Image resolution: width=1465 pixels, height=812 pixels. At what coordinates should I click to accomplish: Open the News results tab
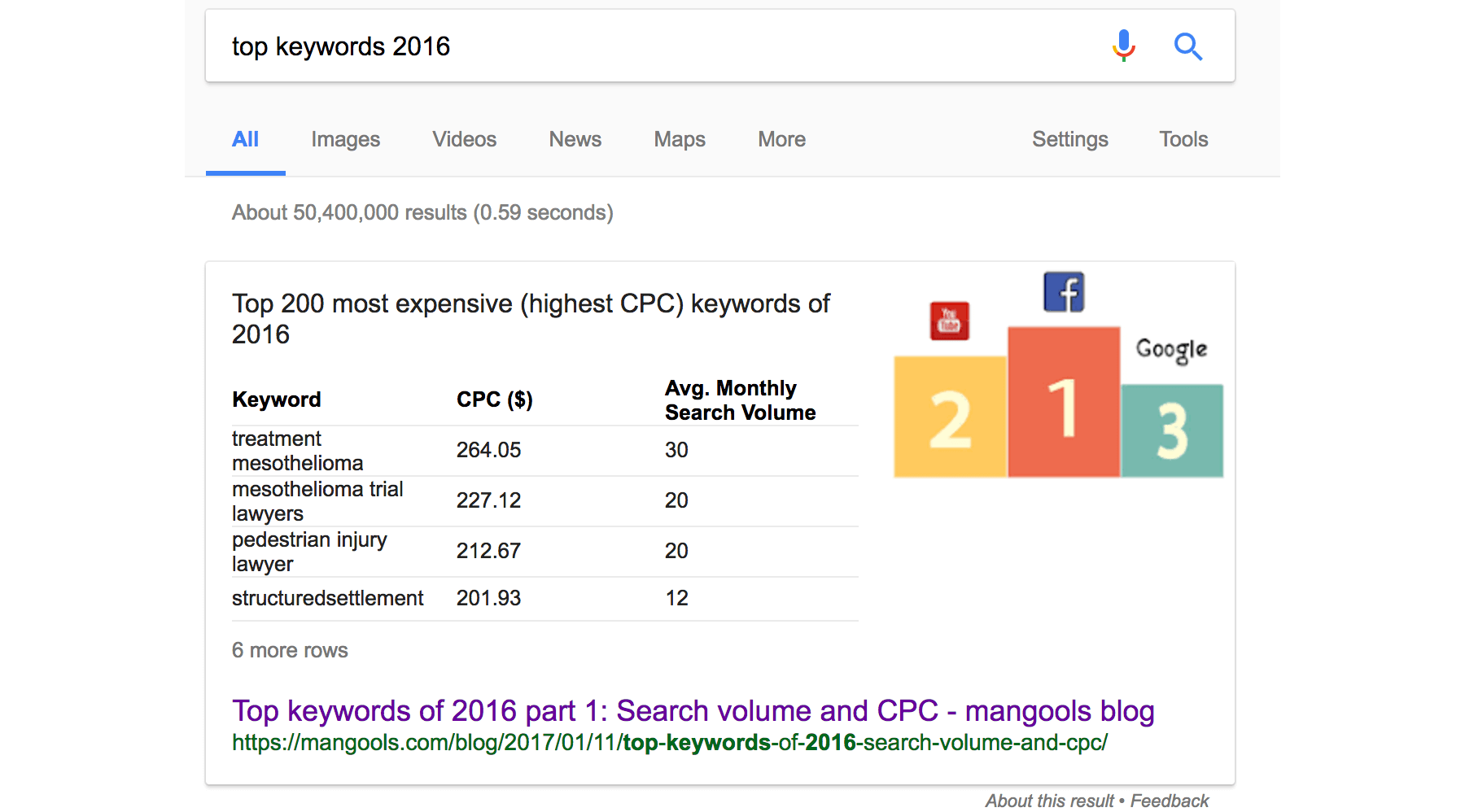[575, 139]
